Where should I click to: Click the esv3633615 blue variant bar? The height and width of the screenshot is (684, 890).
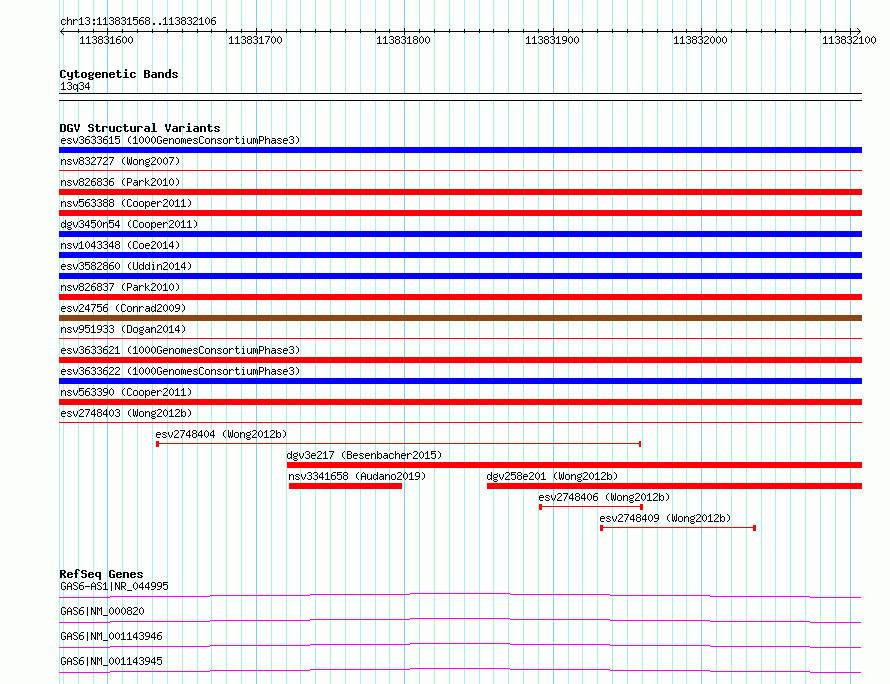coord(460,150)
